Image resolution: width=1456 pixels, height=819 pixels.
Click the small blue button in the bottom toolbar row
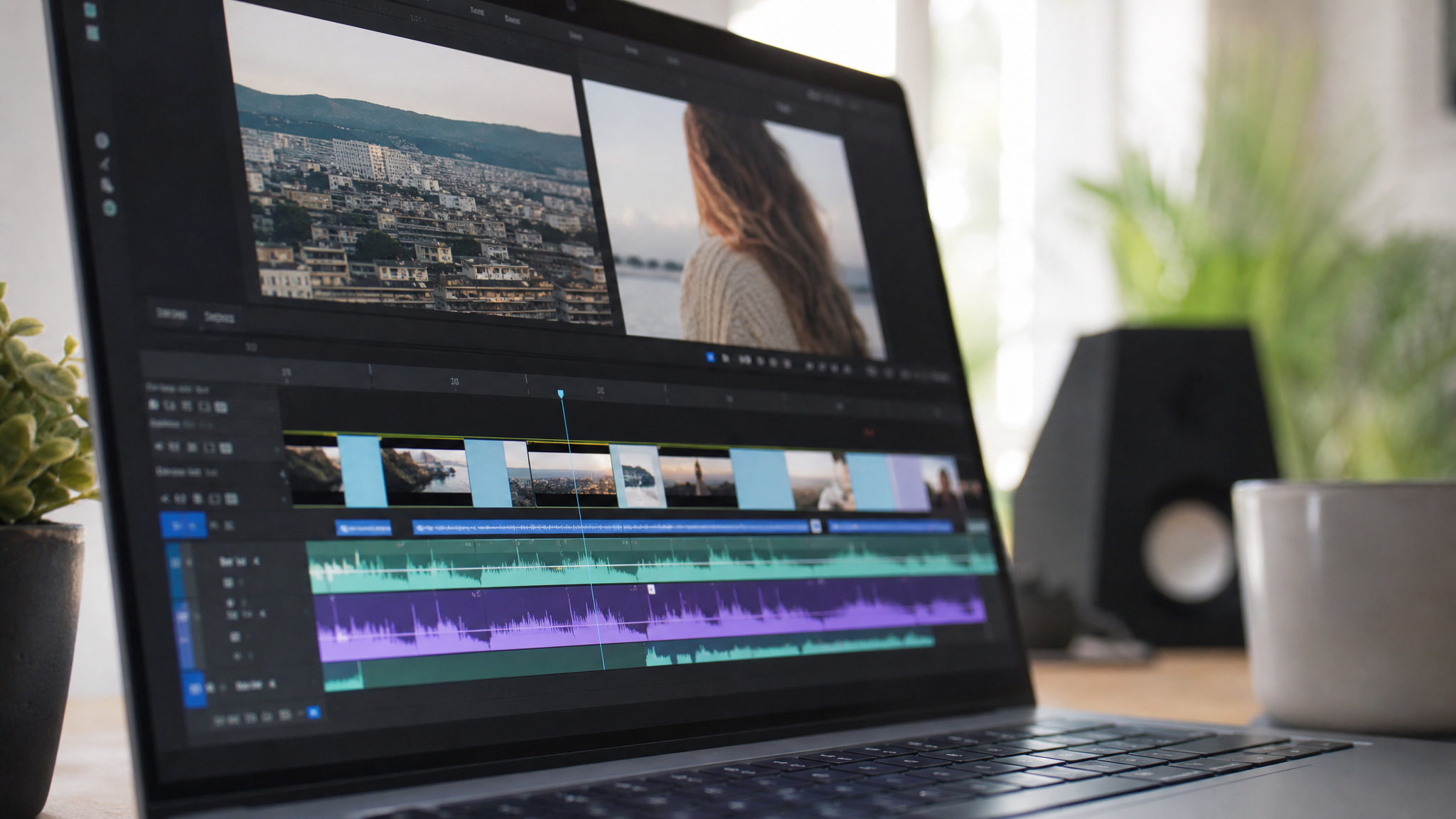coord(314,712)
